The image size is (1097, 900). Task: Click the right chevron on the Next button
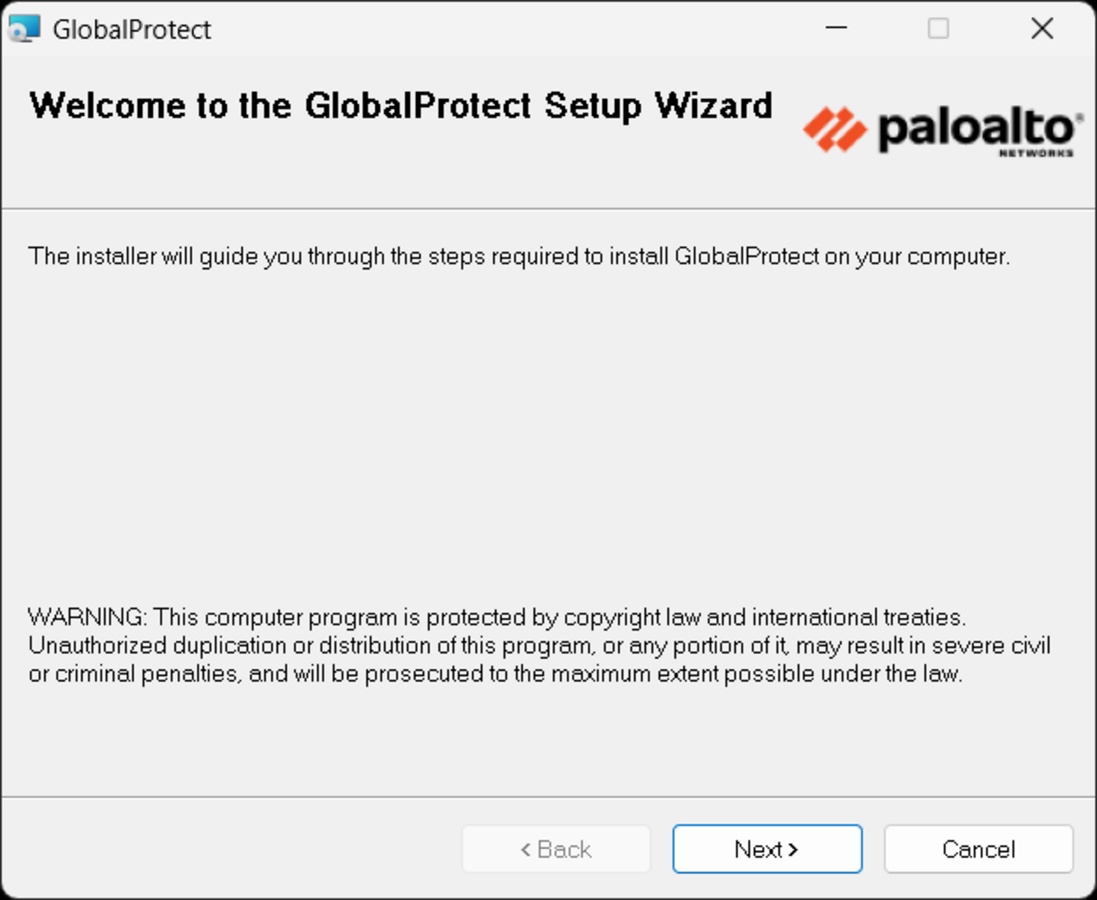click(793, 850)
